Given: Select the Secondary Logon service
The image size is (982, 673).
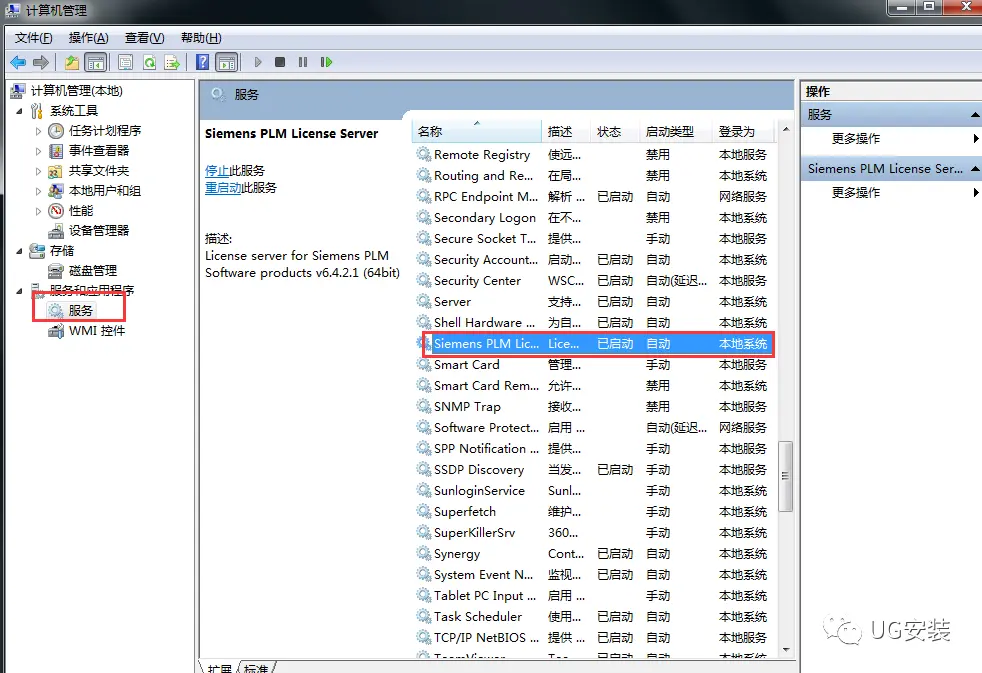Looking at the screenshot, I should [595, 218].
